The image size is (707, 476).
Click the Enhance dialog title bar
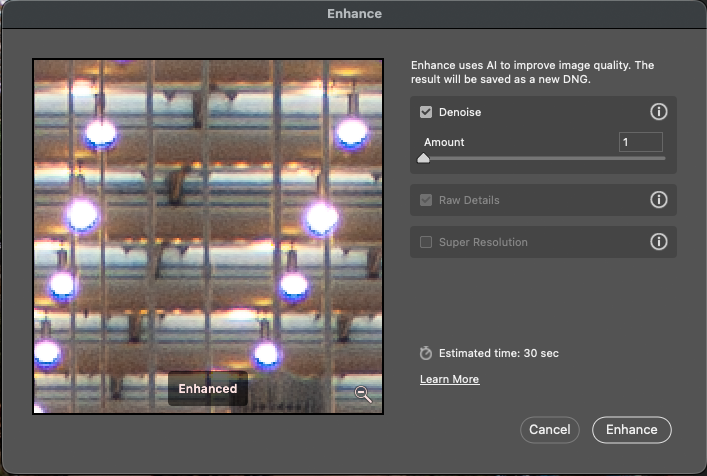353,14
